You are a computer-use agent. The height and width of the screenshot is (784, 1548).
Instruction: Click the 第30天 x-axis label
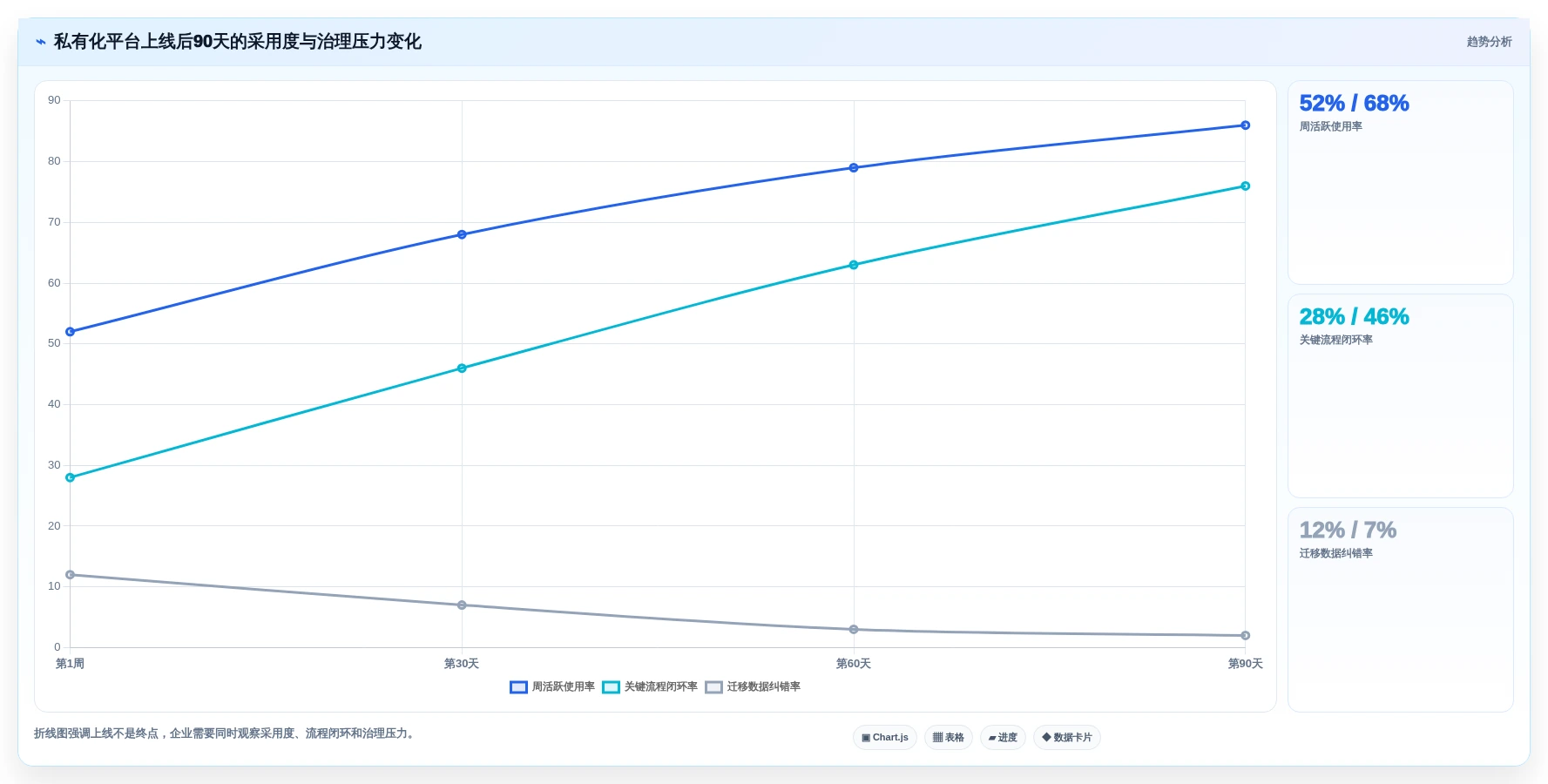click(462, 664)
